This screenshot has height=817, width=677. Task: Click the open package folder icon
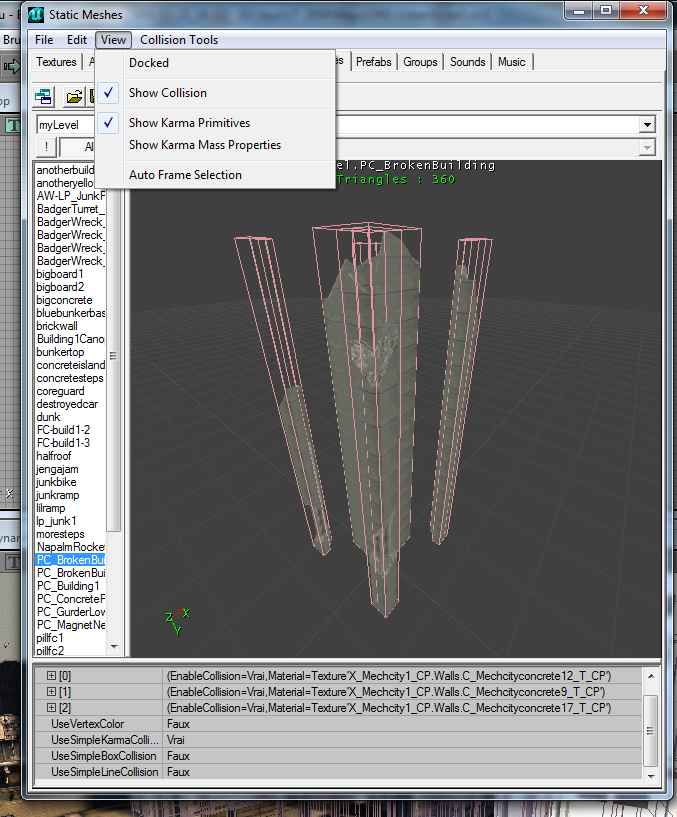pos(74,97)
